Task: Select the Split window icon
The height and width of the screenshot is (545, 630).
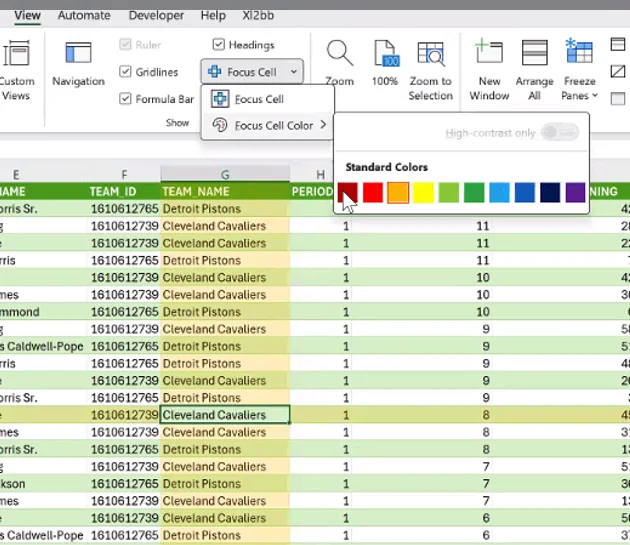Action: click(618, 44)
